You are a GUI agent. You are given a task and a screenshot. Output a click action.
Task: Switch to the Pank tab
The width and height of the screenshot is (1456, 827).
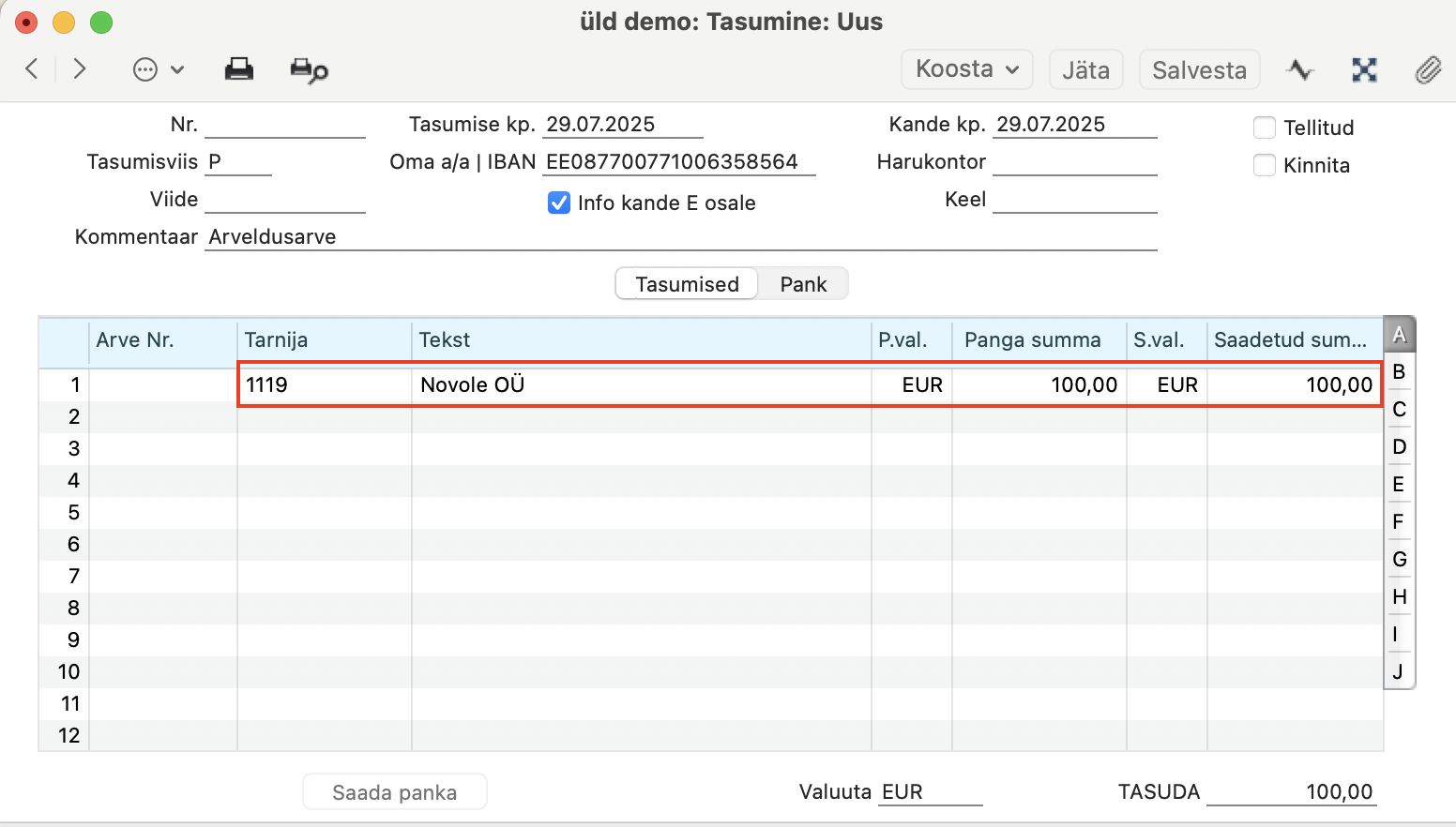[803, 284]
